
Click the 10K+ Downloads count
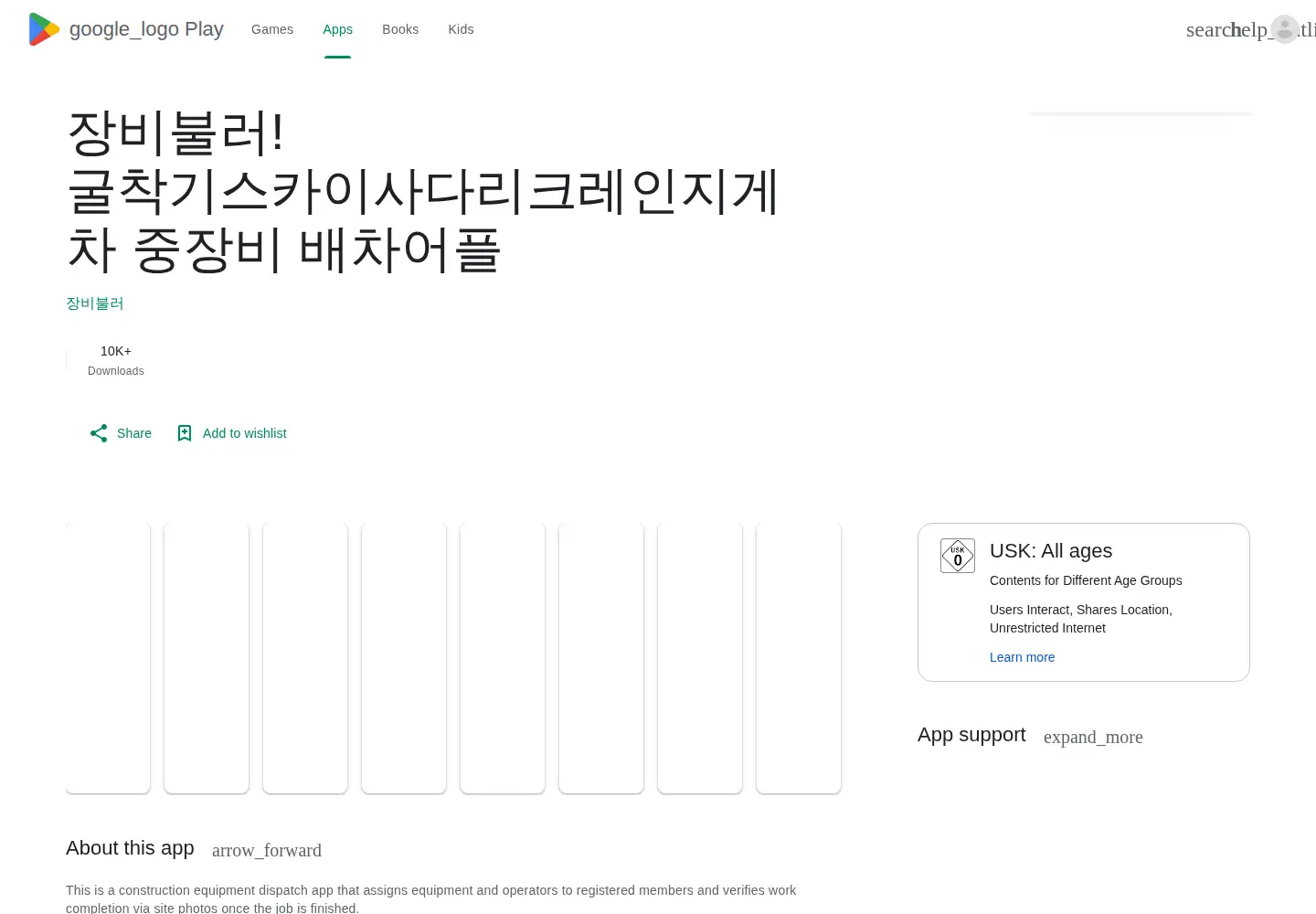pos(116,360)
